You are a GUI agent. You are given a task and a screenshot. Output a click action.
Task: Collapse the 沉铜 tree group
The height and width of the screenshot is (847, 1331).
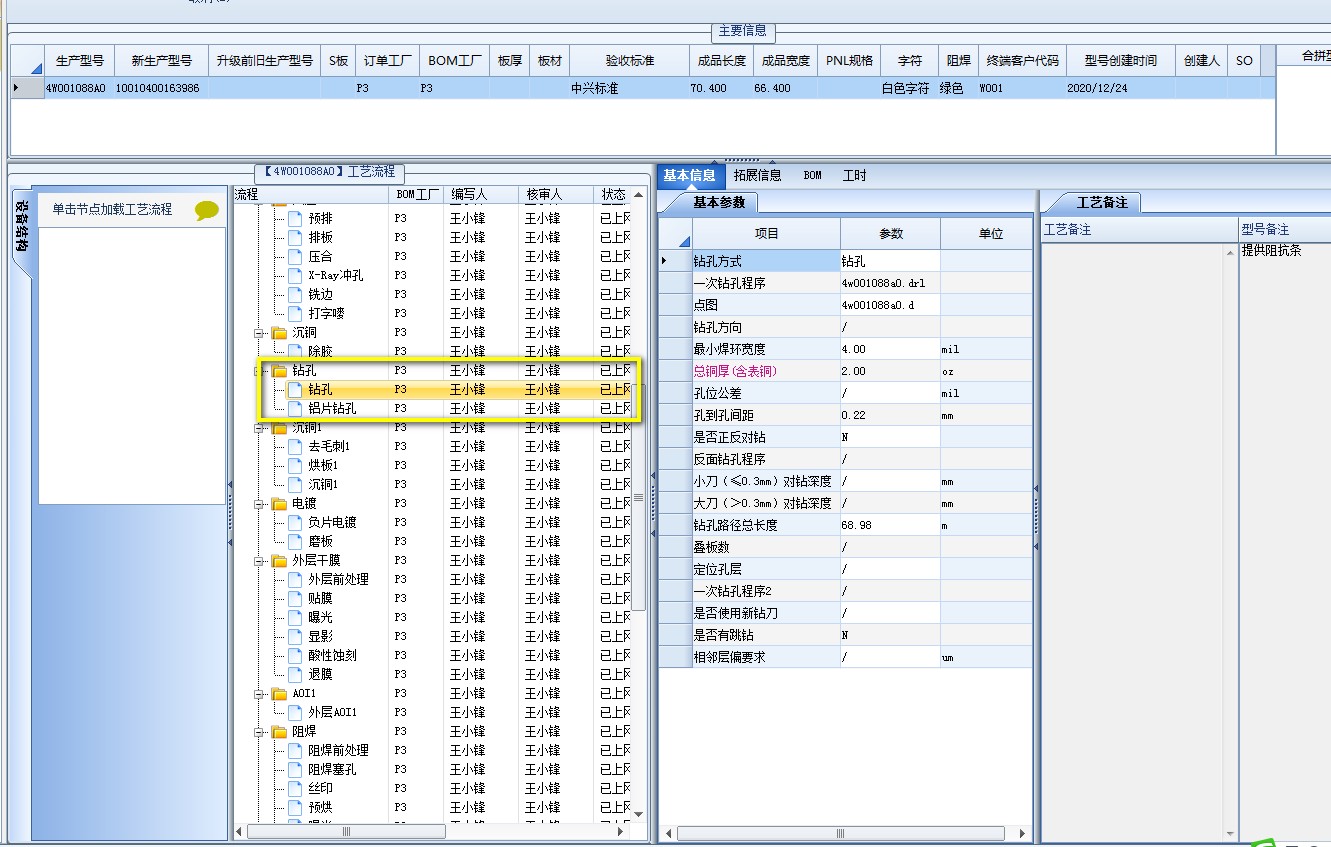coord(259,332)
